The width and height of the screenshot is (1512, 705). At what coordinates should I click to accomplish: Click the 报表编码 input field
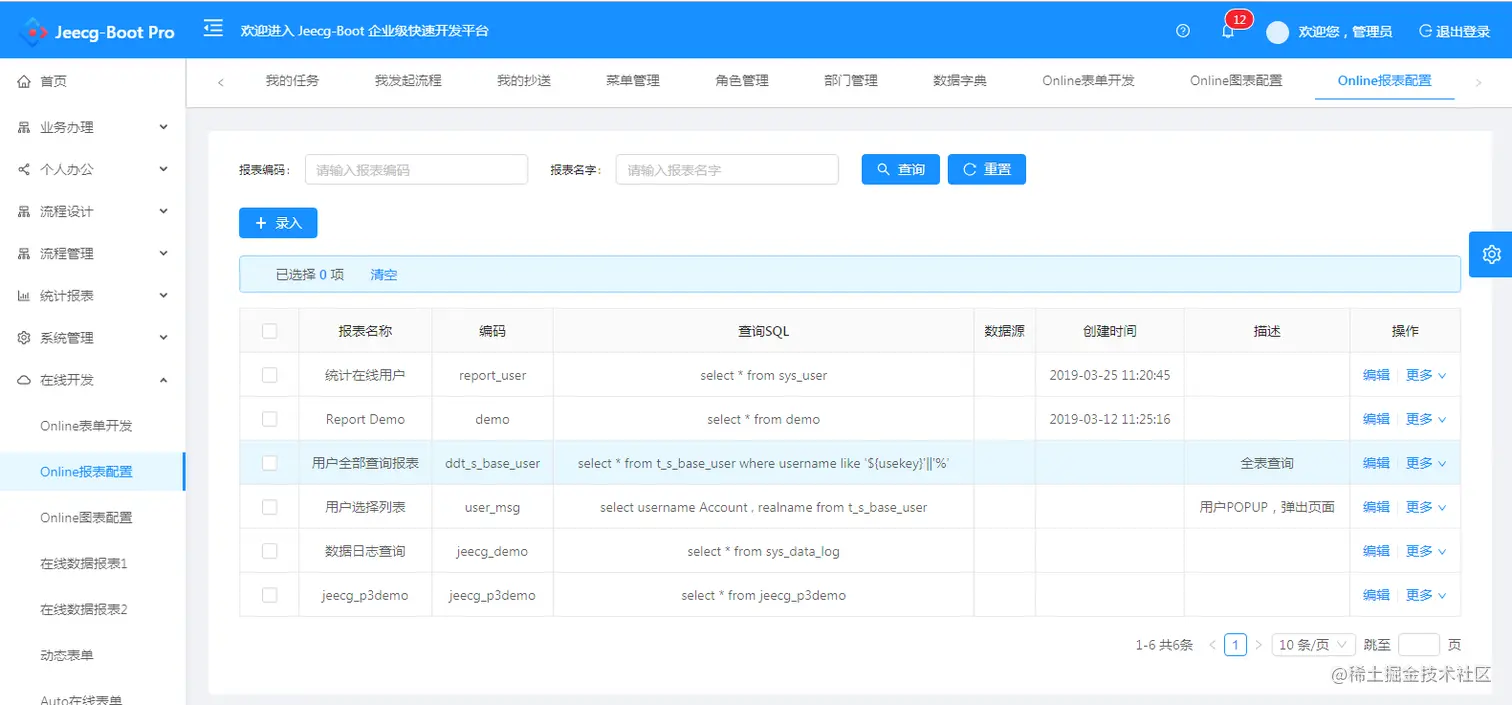(x=416, y=169)
